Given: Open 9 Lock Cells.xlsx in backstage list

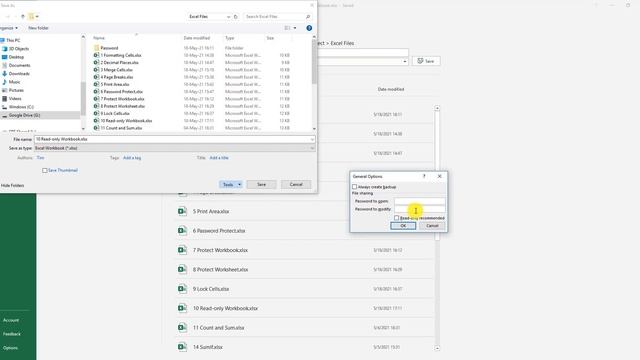Looking at the screenshot, I should pos(211,289).
